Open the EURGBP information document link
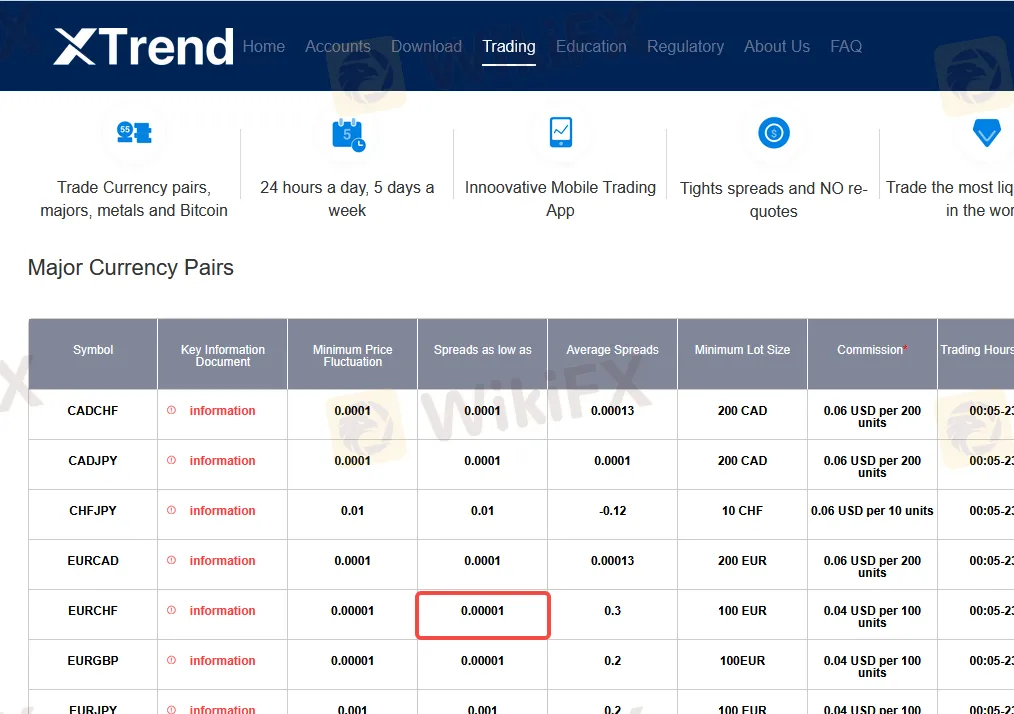 coord(222,661)
